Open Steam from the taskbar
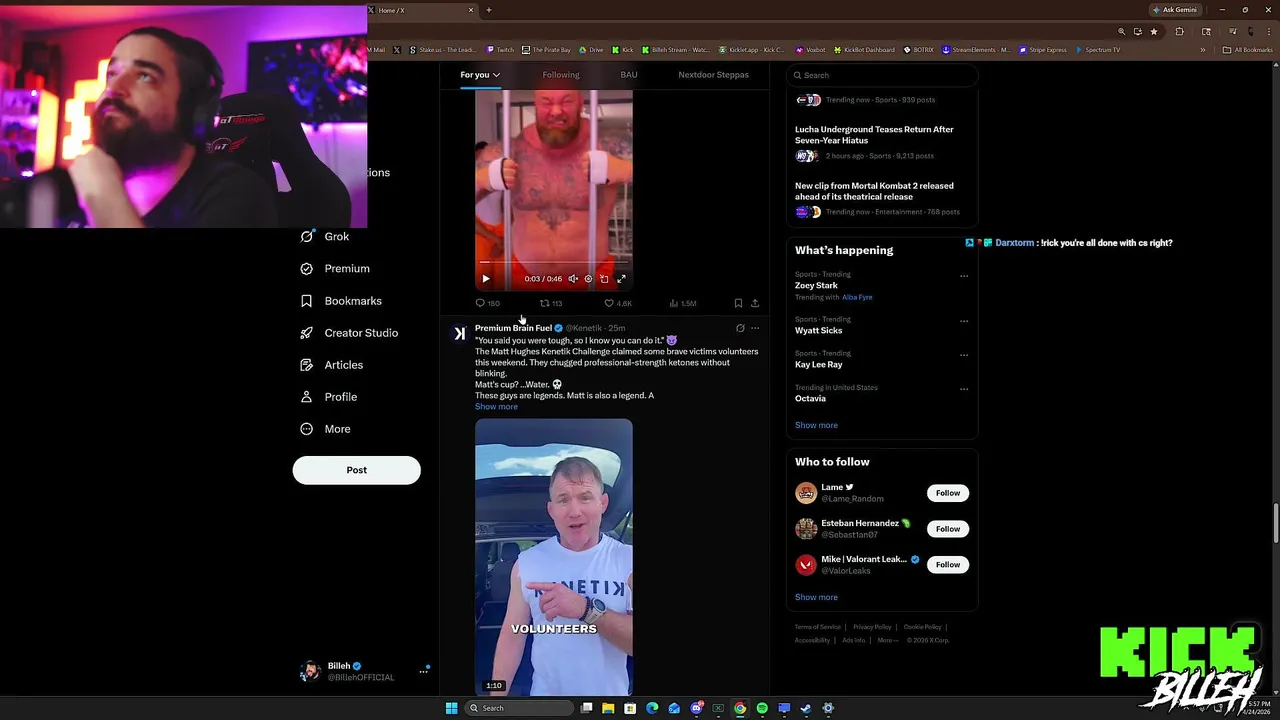 coord(806,708)
